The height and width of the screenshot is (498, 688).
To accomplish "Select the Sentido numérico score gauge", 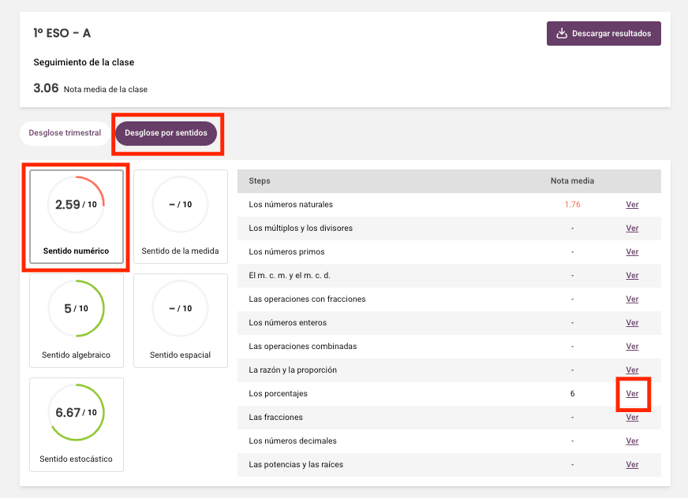I will coord(76,204).
